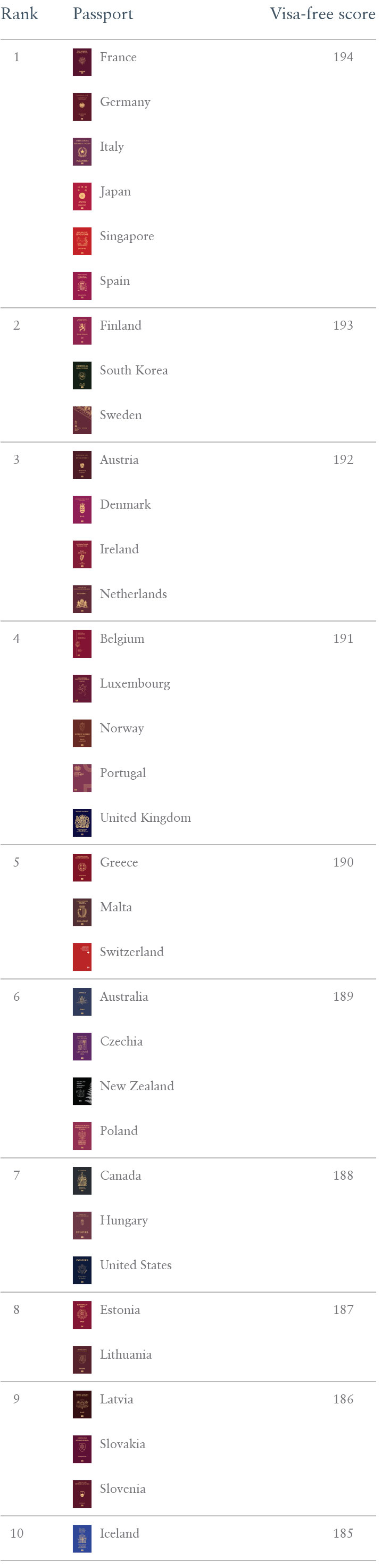Open the New Zealand black passport icon
Image resolution: width=382 pixels, height=1568 pixels.
82,1091
